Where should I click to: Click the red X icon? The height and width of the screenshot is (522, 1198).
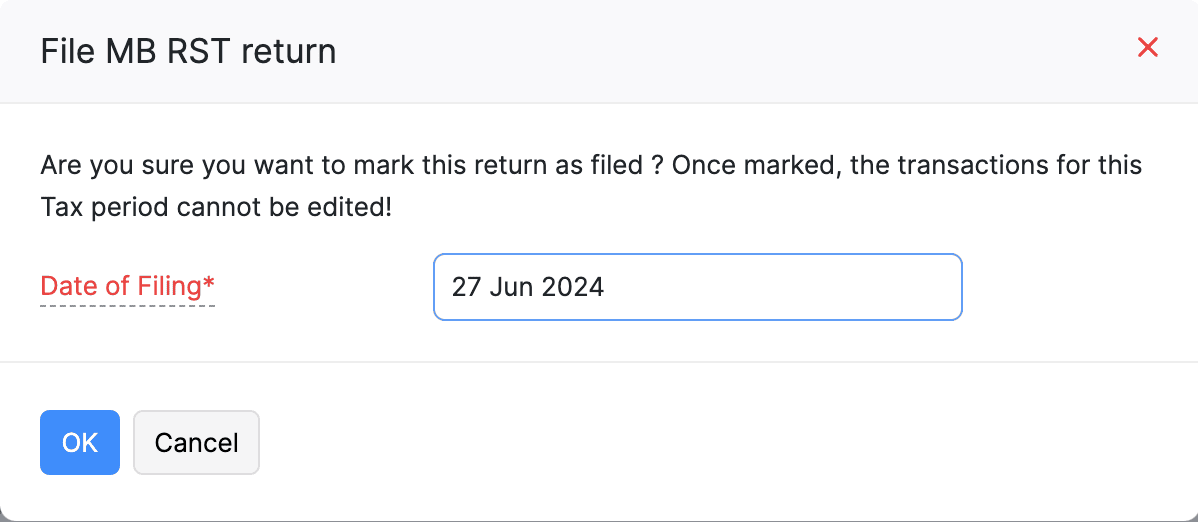tap(1147, 47)
